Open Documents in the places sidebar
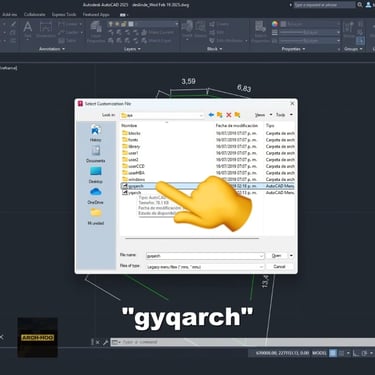 pos(96,154)
